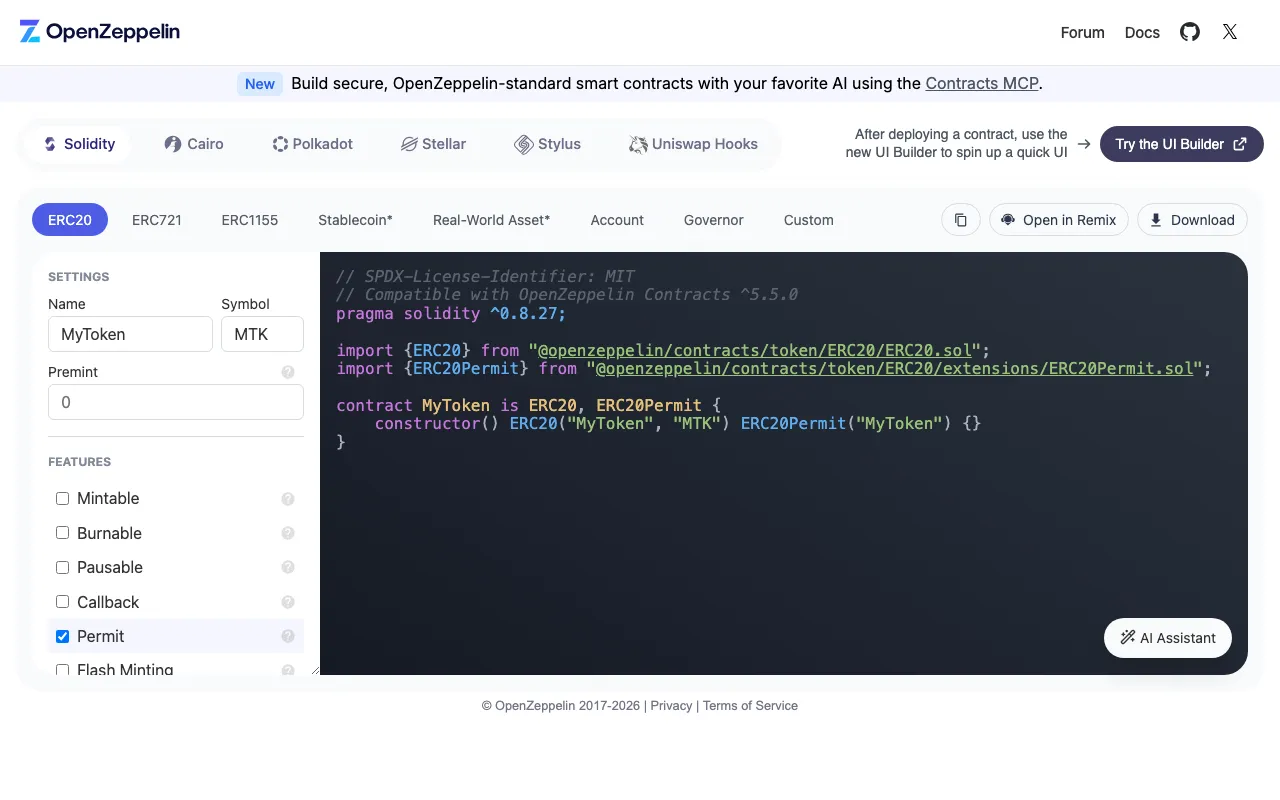
Task: Switch to the Polkadot tab
Action: (313, 144)
